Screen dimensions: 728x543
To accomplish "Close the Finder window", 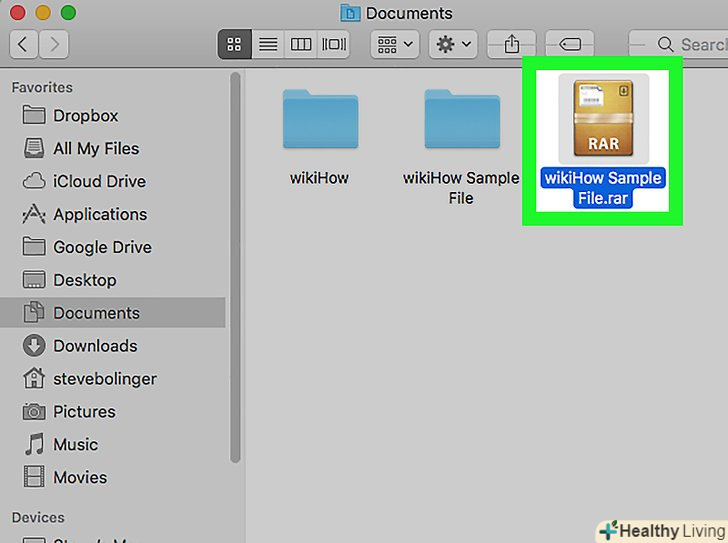I will [x=18, y=13].
